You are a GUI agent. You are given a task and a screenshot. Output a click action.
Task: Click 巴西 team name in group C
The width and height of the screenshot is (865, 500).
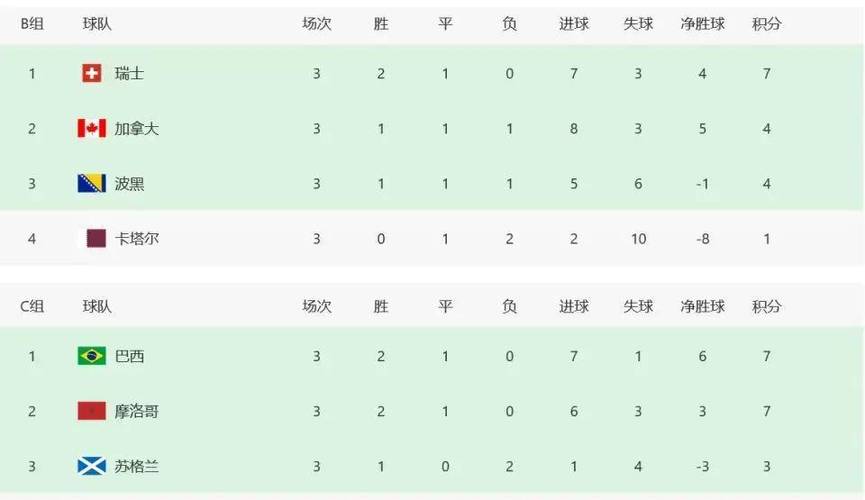pos(129,356)
